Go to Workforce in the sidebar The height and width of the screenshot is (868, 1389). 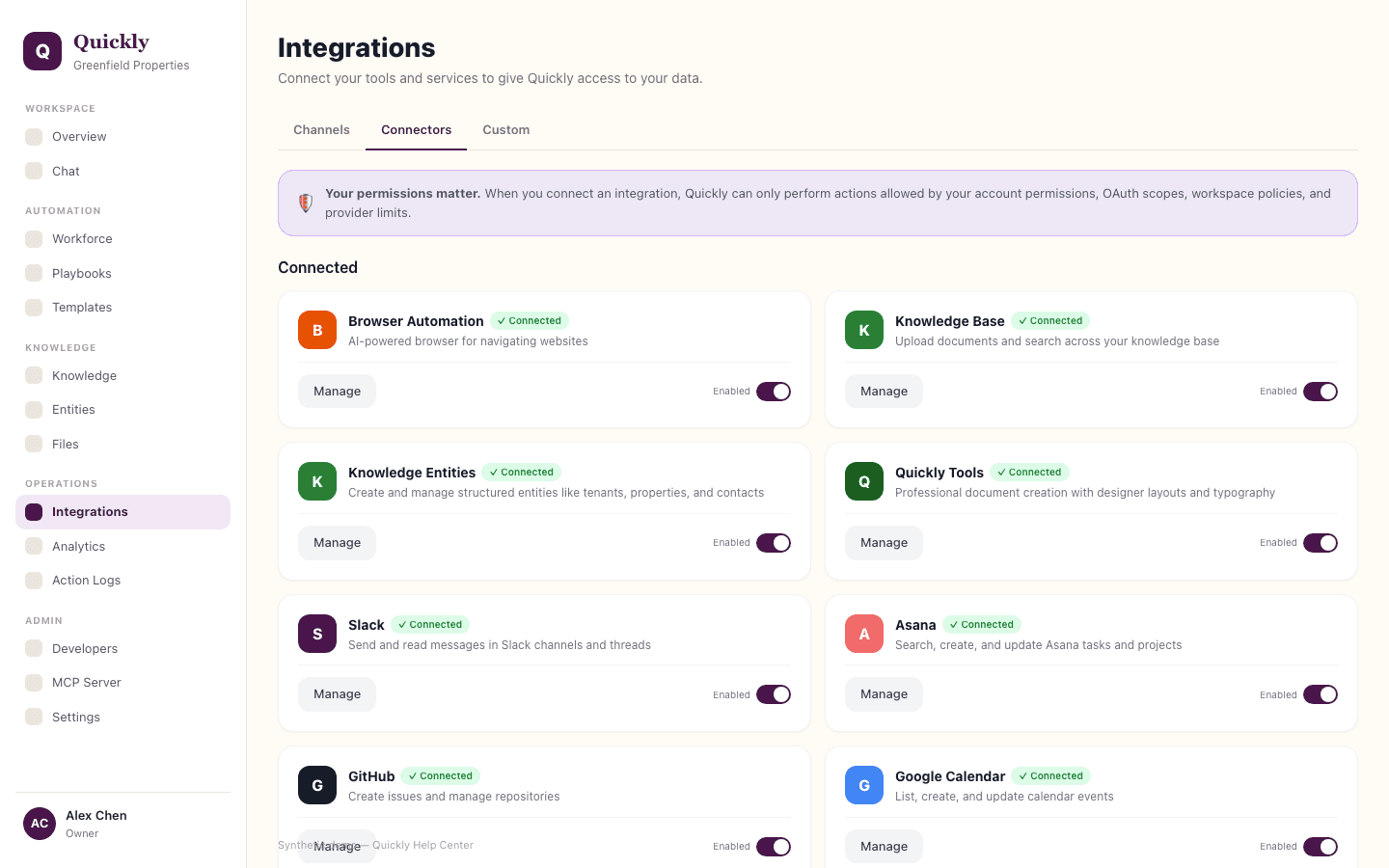click(x=123, y=239)
